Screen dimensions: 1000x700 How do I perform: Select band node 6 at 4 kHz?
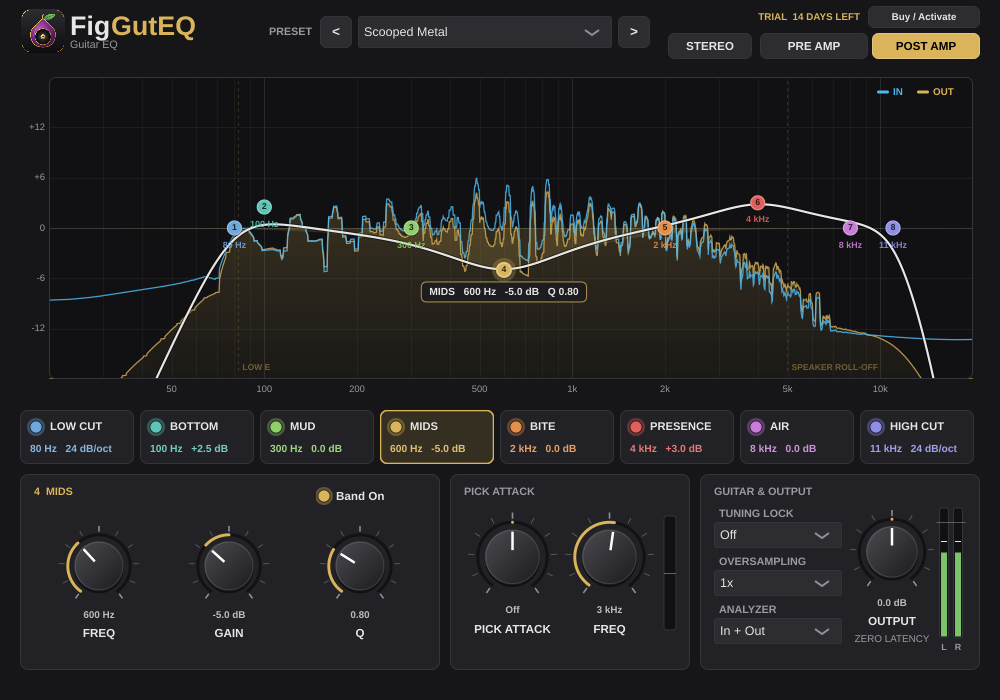pos(758,203)
